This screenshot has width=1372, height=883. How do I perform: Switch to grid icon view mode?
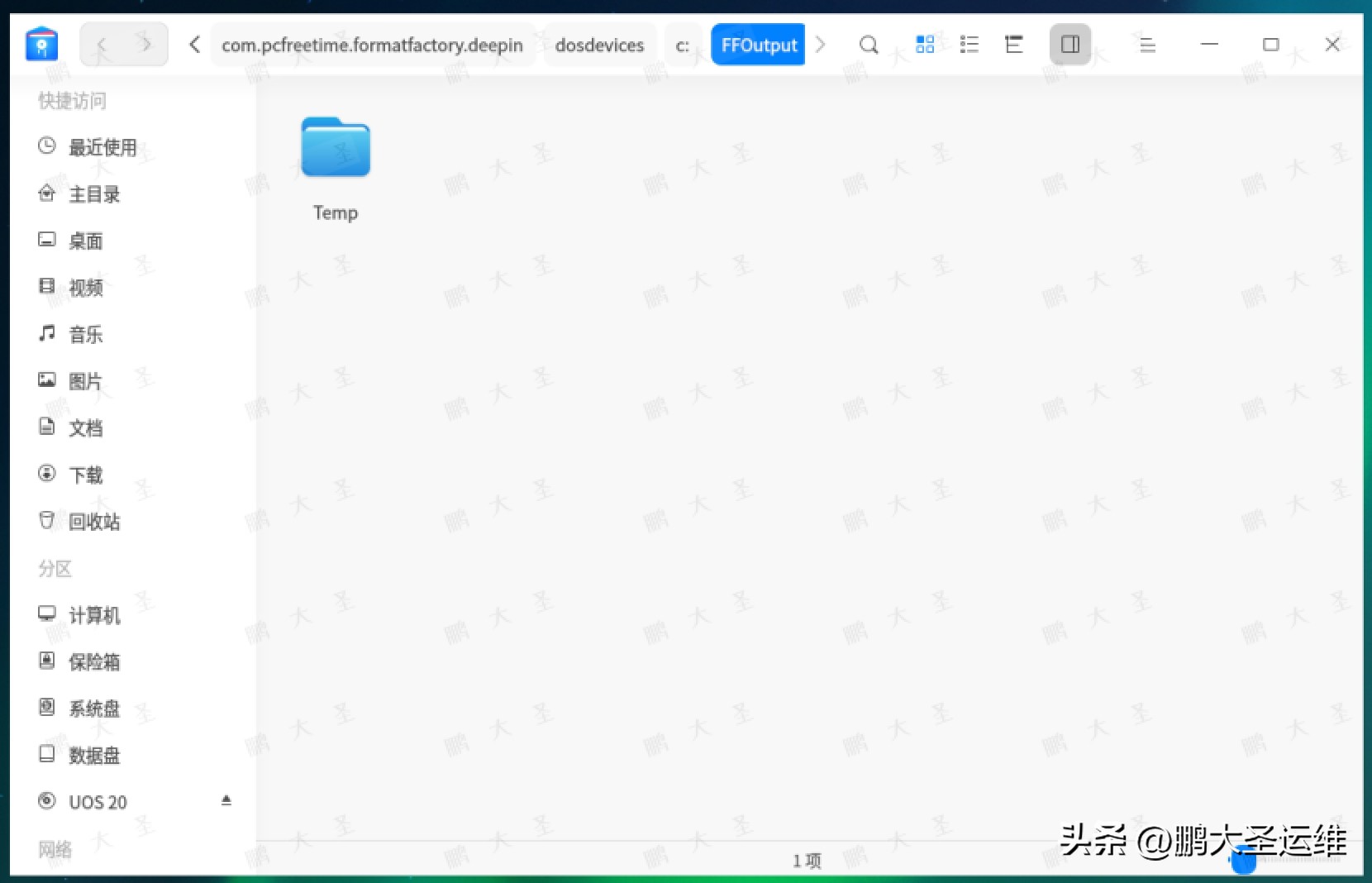pyautogui.click(x=926, y=45)
